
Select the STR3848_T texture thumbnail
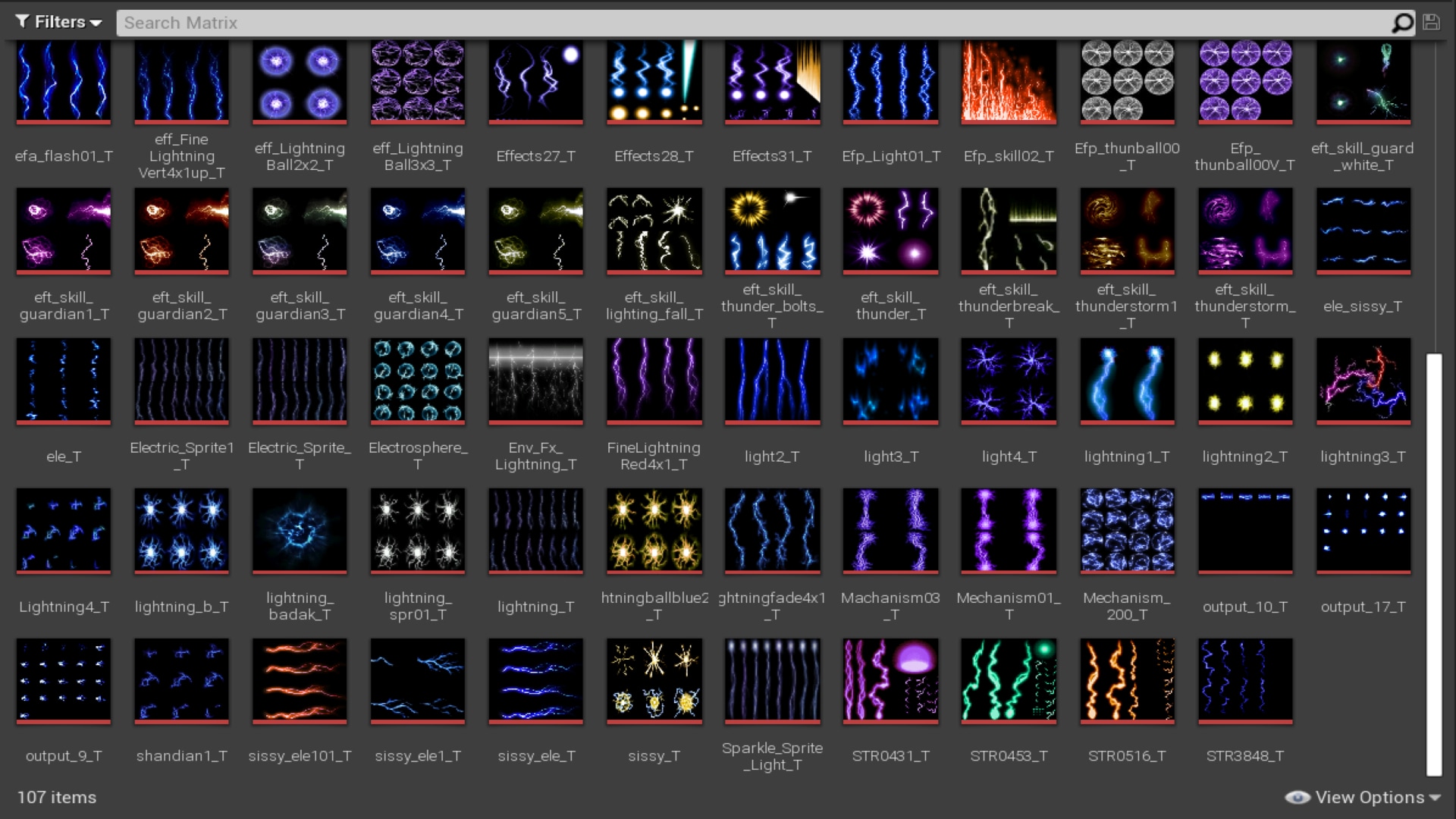tap(1244, 680)
